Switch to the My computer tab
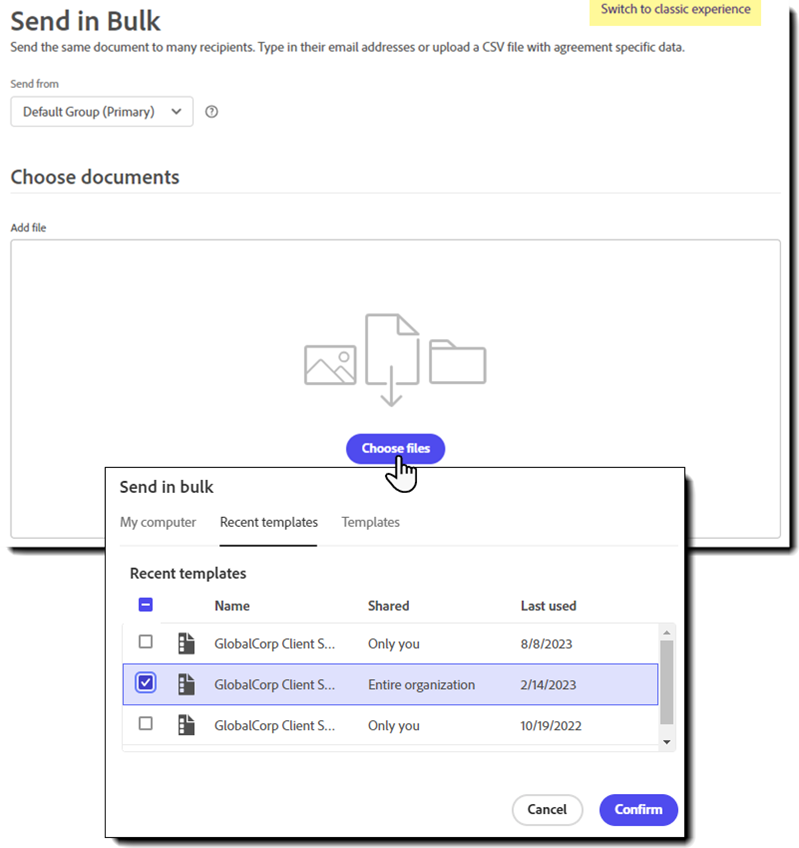This screenshot has width=799, height=848. pyautogui.click(x=158, y=522)
